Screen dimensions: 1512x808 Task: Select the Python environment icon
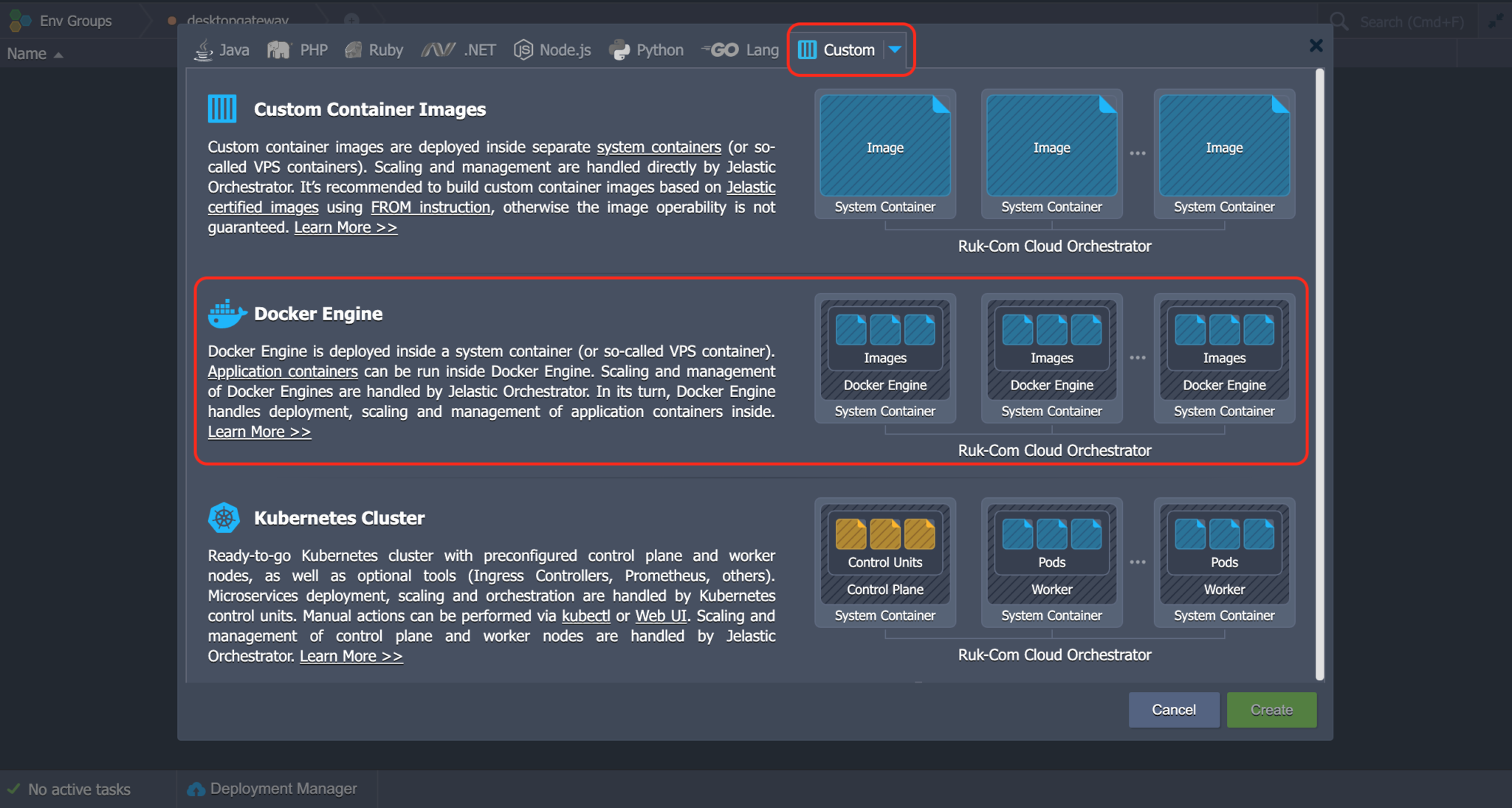pyautogui.click(x=619, y=49)
